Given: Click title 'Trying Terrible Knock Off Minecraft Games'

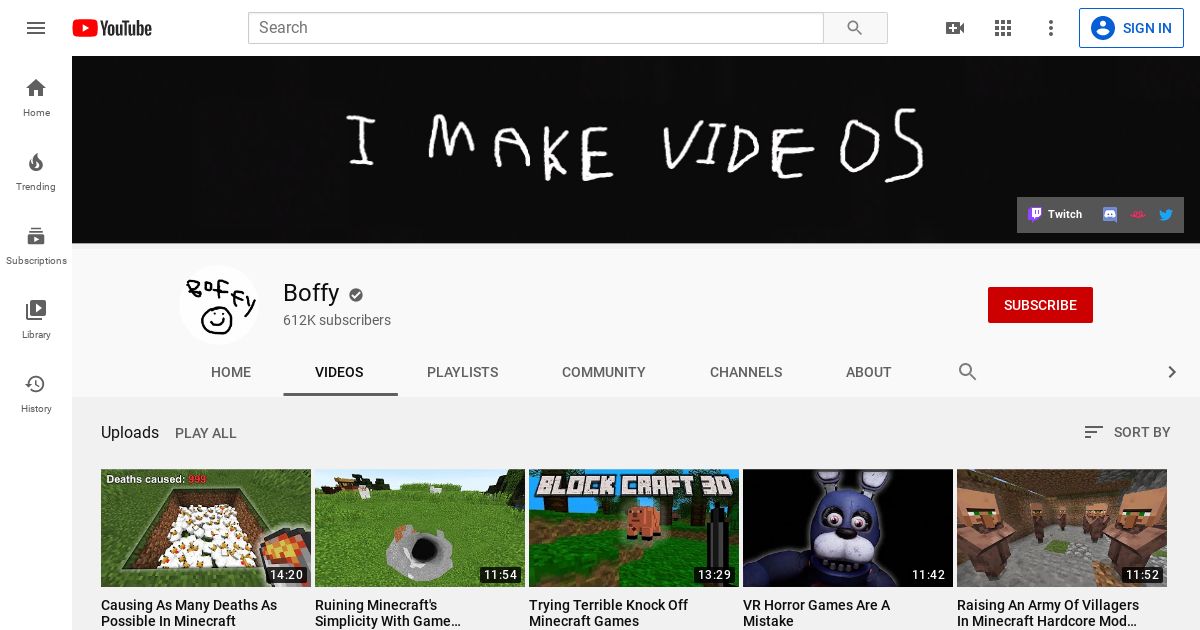Looking at the screenshot, I should pyautogui.click(x=608, y=613).
